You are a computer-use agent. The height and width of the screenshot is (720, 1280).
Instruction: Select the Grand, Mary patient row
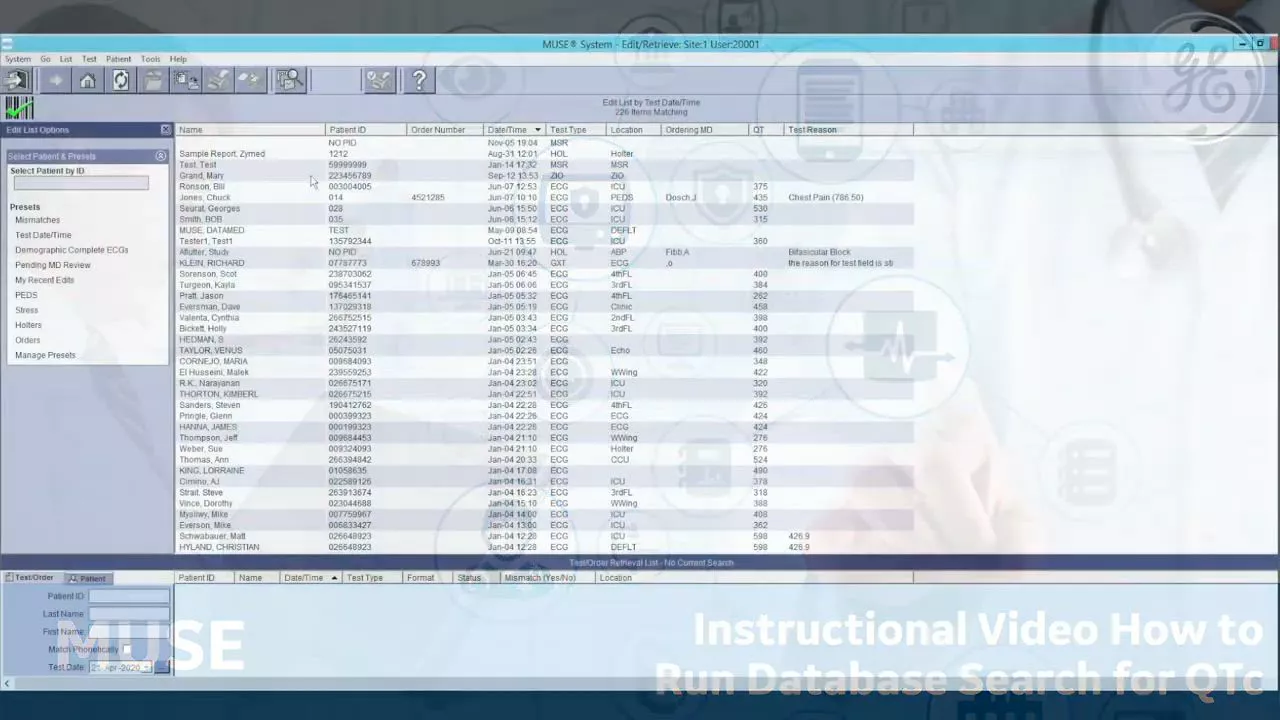pyautogui.click(x=544, y=176)
